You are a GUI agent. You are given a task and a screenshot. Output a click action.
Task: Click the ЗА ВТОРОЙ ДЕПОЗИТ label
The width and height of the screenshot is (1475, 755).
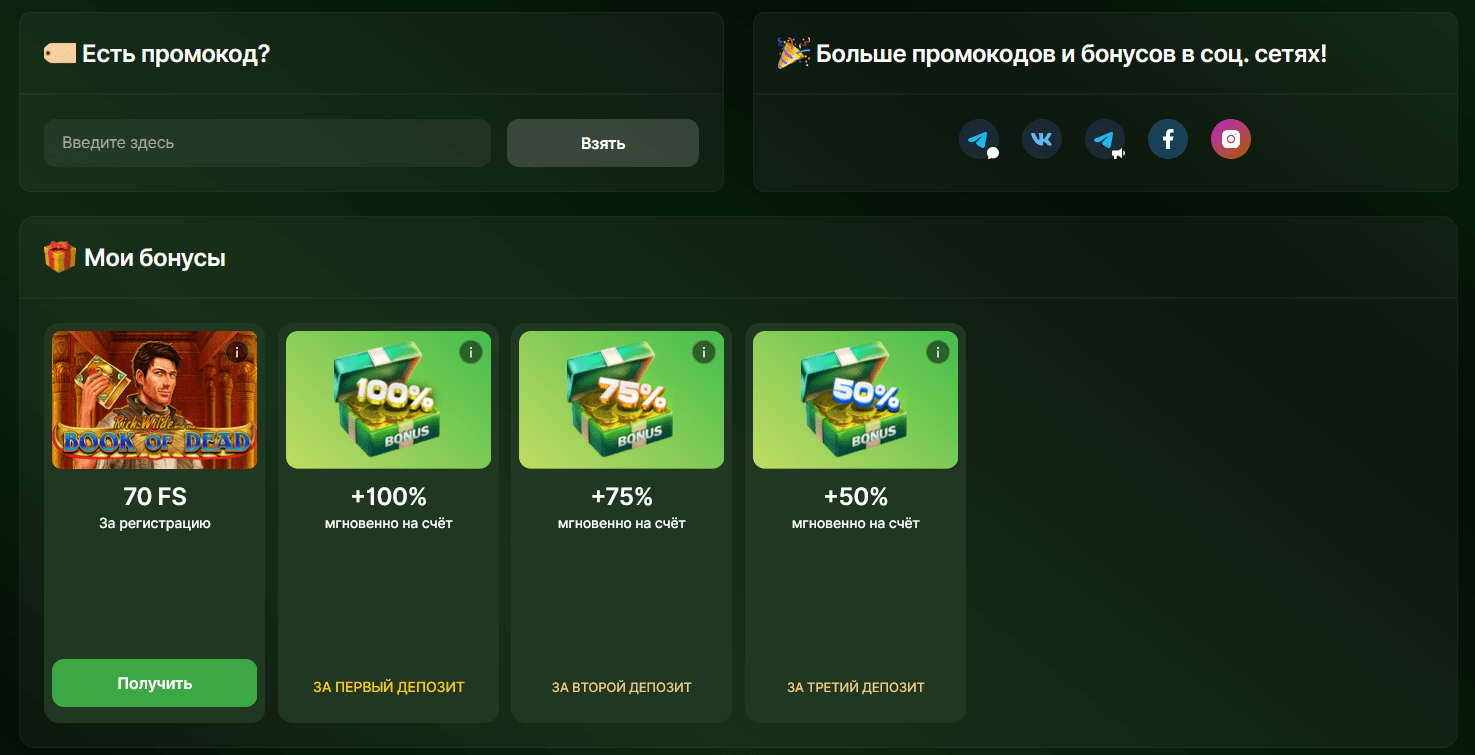click(622, 687)
